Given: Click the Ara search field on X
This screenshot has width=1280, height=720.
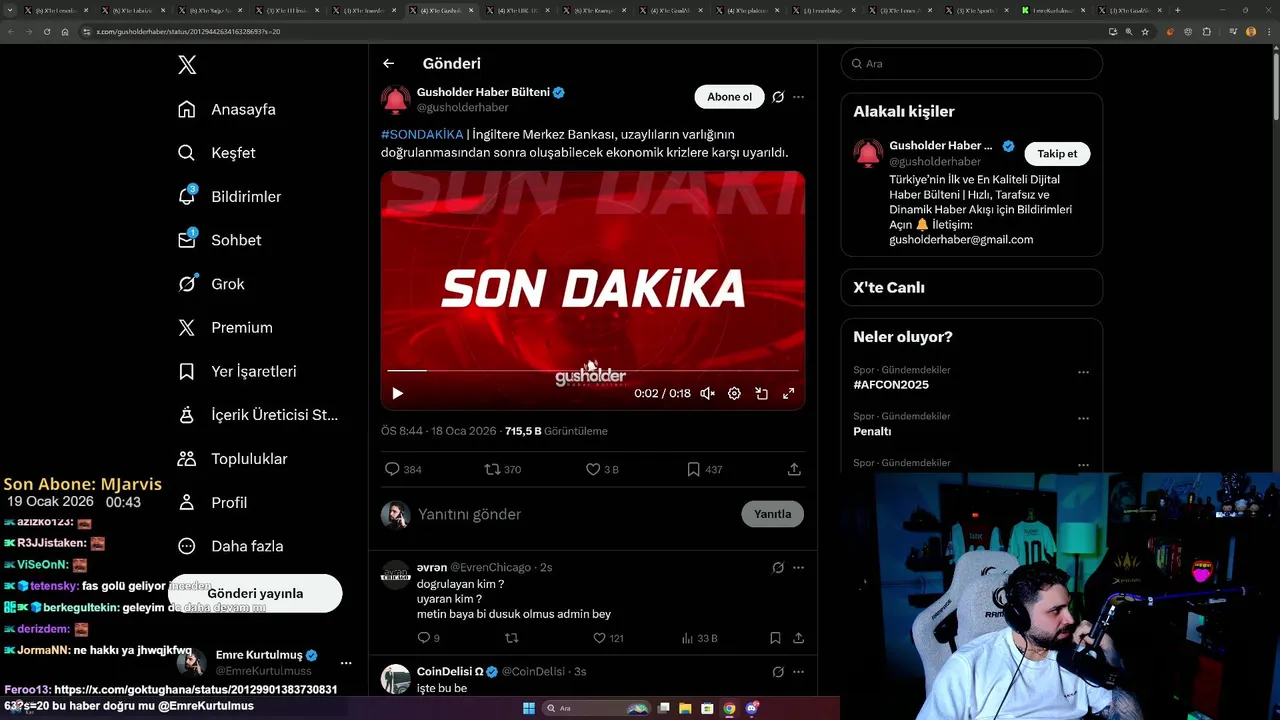Looking at the screenshot, I should pyautogui.click(x=972, y=63).
